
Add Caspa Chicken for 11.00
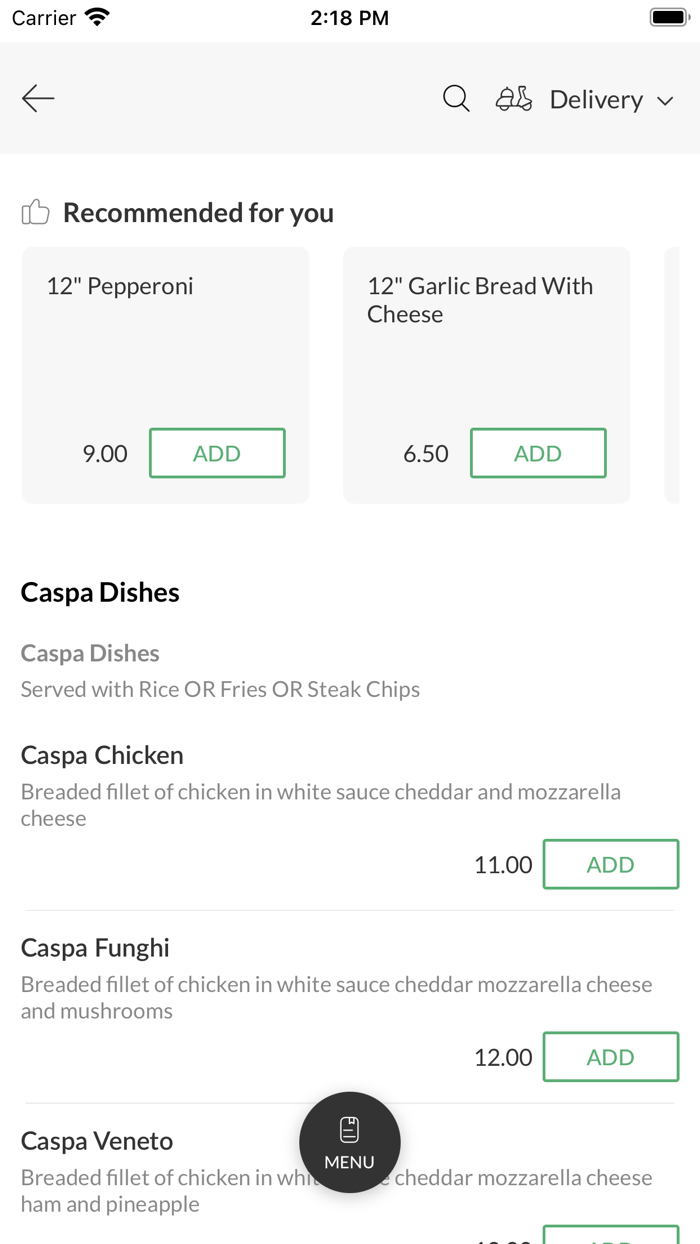611,864
